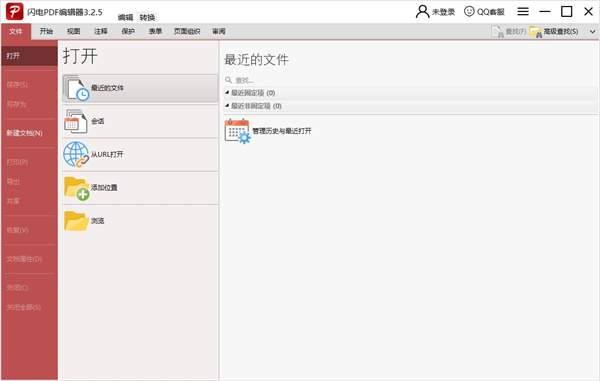Click the 浏览 label
This screenshot has width=600, height=381.
[x=98, y=221]
